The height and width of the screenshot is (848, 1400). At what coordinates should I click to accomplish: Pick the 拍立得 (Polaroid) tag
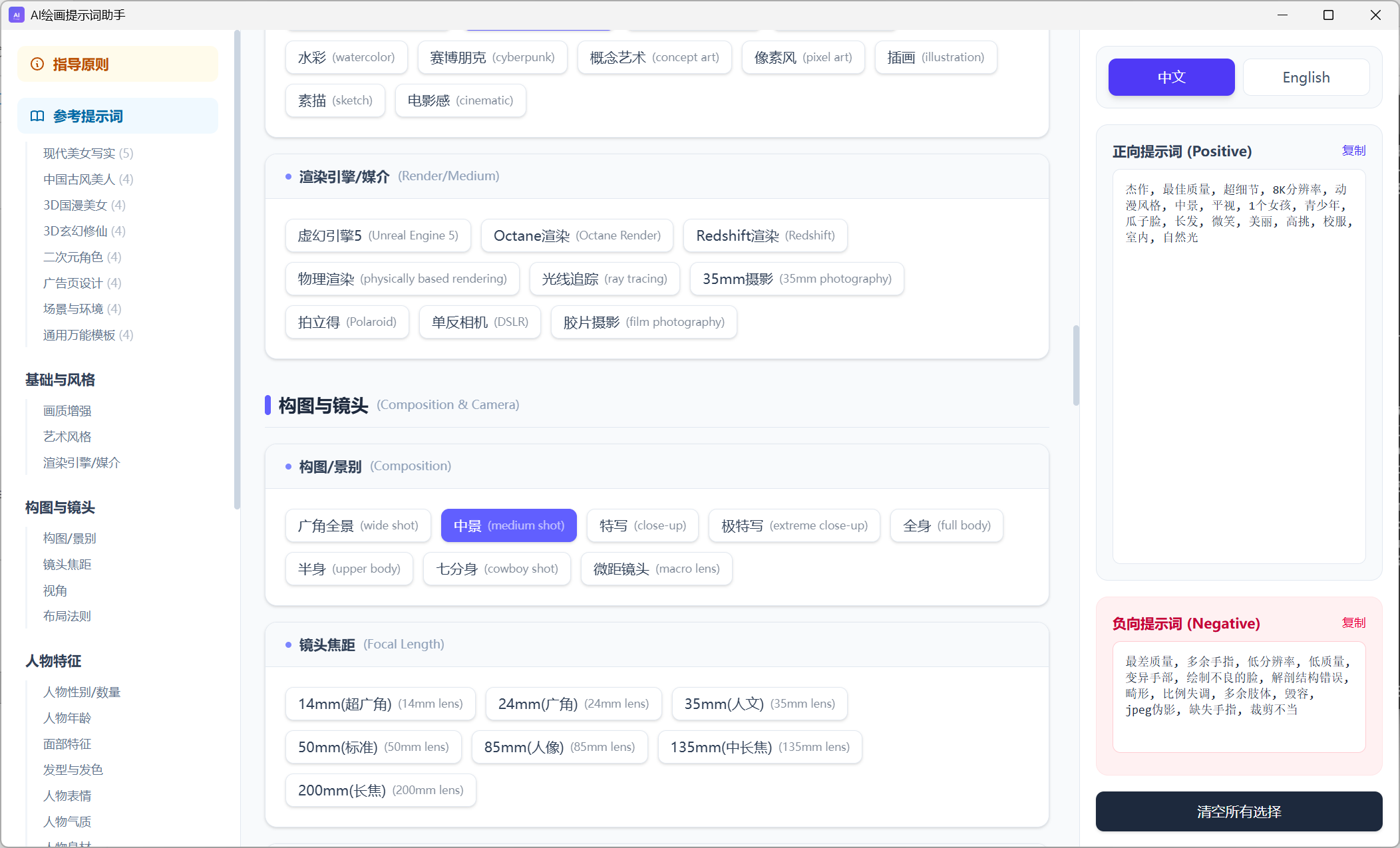347,322
